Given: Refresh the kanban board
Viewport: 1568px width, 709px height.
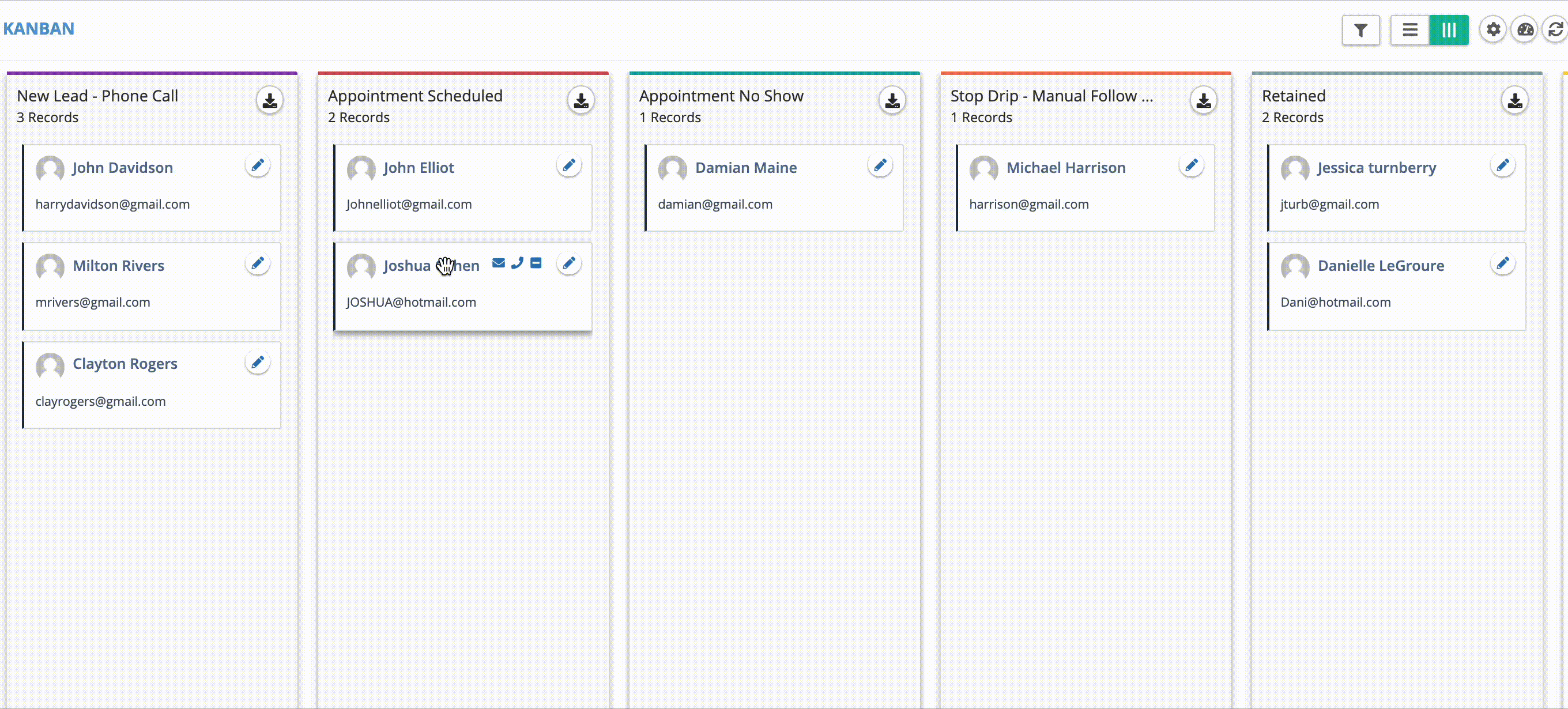Looking at the screenshot, I should coord(1555,29).
